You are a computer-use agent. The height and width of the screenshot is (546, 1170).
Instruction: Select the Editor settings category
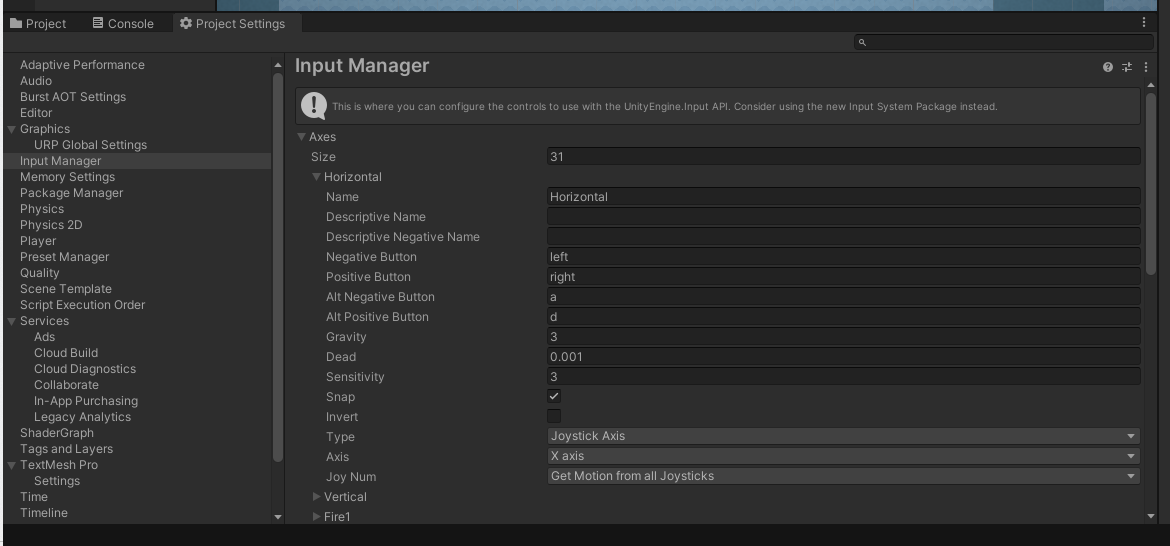tap(36, 113)
